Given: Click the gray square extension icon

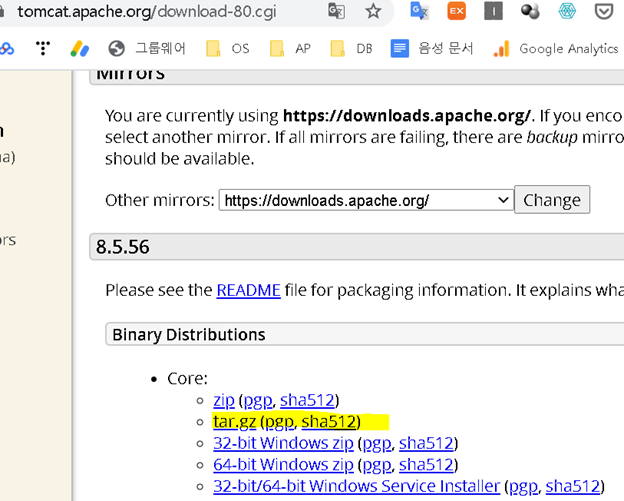Looking at the screenshot, I should 493,11.
